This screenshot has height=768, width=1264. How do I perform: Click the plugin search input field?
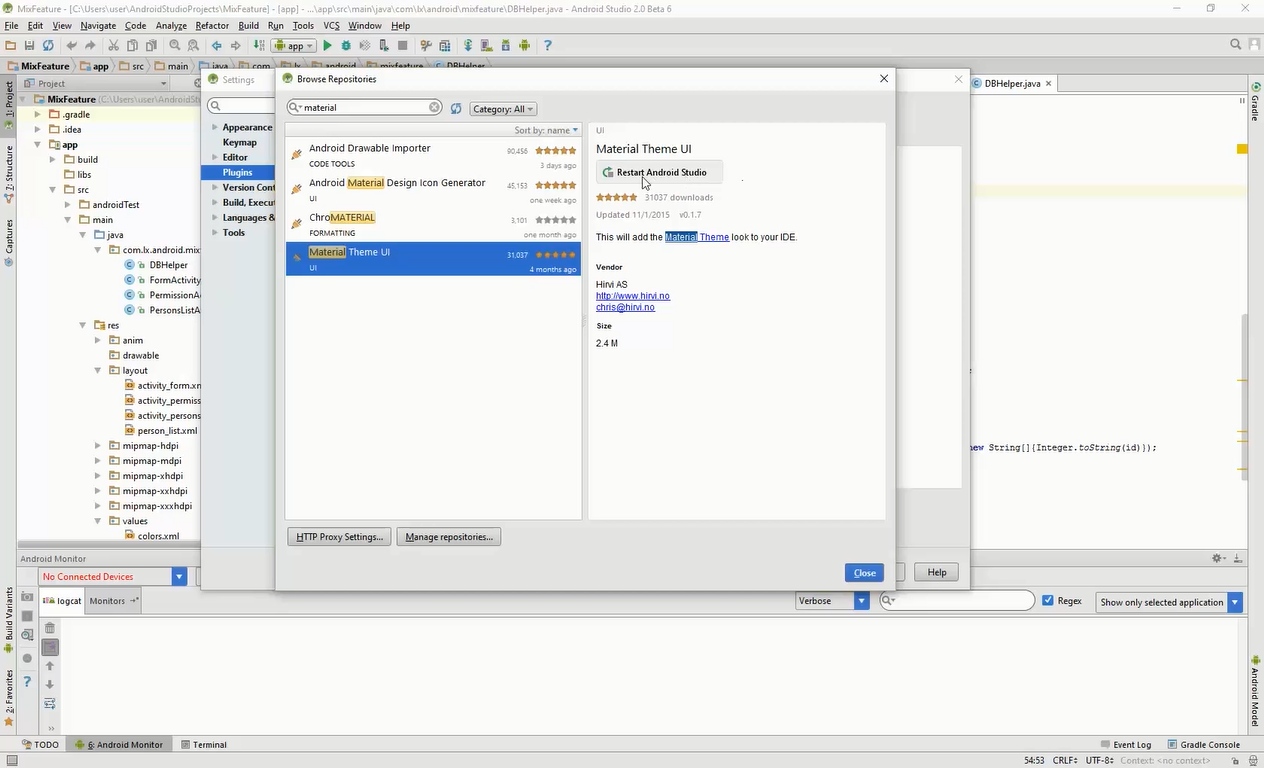(x=364, y=107)
